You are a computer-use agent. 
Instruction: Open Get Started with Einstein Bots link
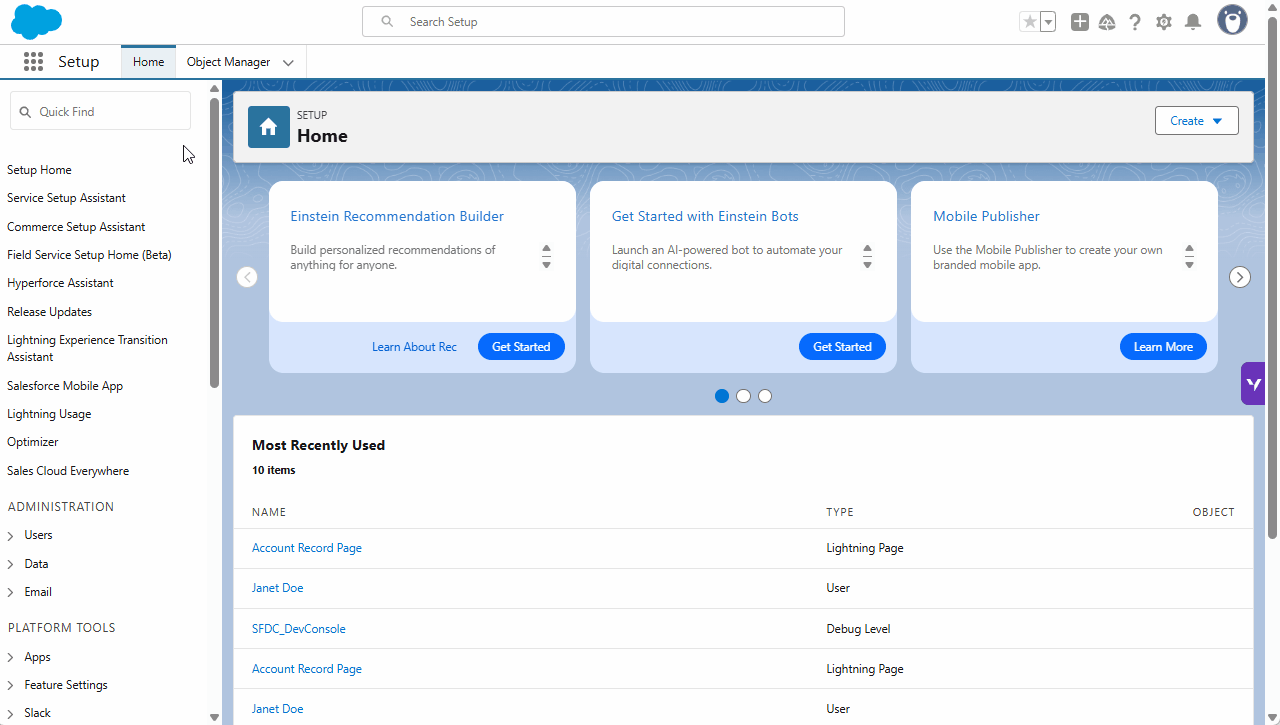tap(705, 216)
